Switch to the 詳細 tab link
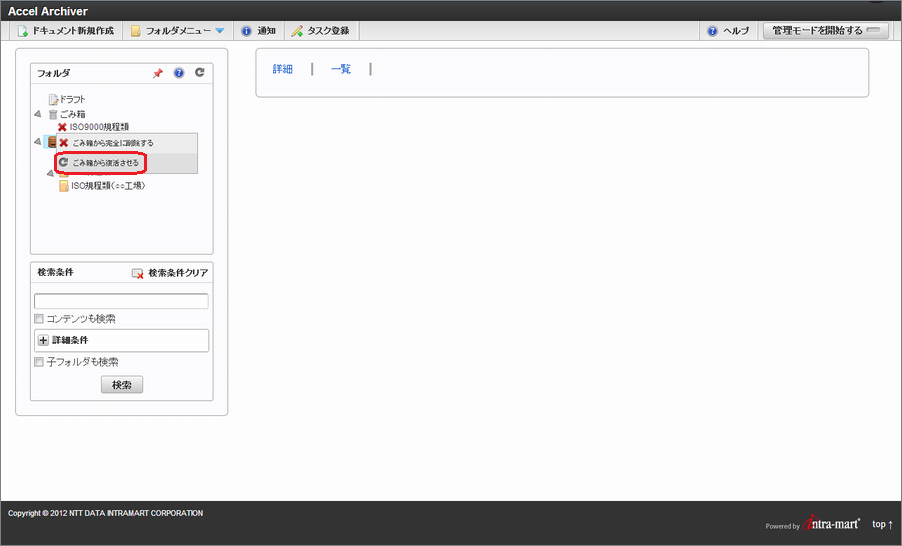The width and height of the screenshot is (902, 546). [x=282, y=69]
